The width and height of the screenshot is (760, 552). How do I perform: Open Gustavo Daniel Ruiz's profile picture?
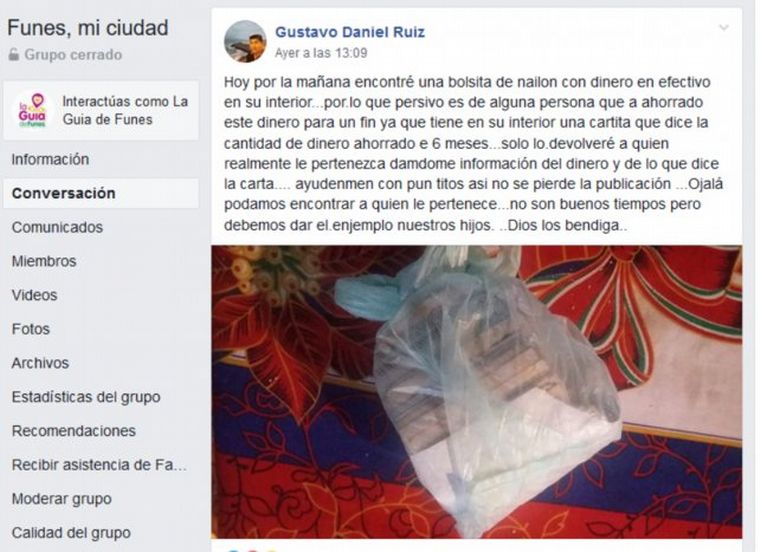coord(245,42)
